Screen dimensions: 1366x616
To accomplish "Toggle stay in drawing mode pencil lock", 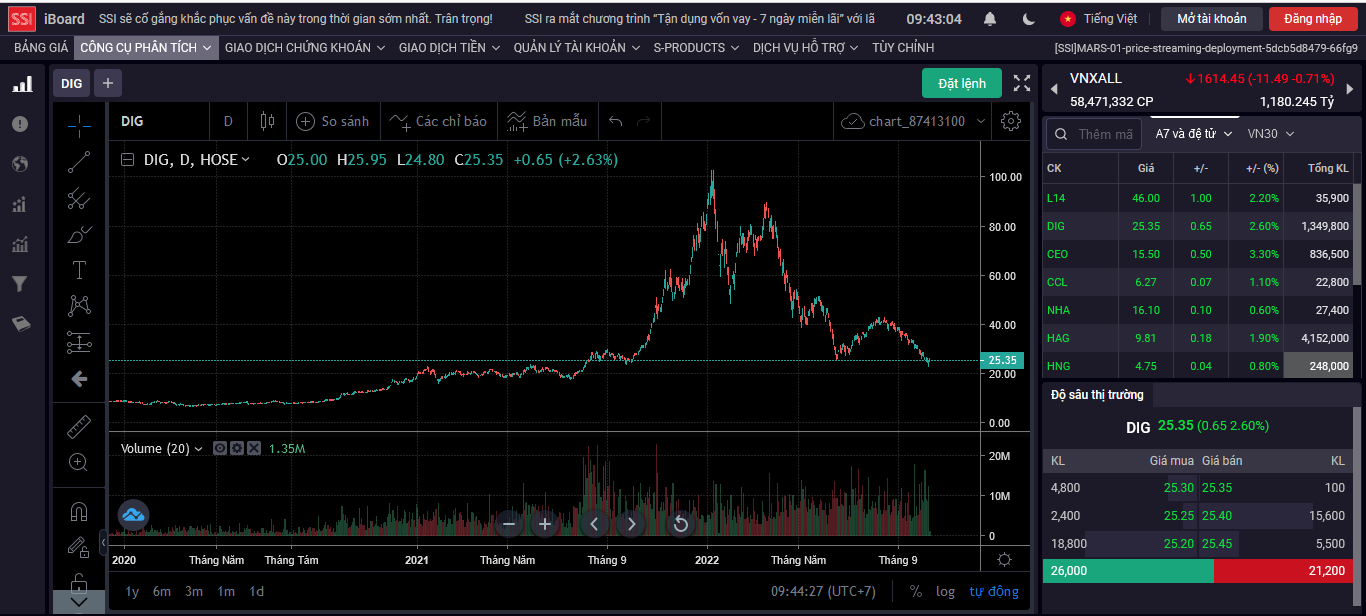I will click(79, 547).
